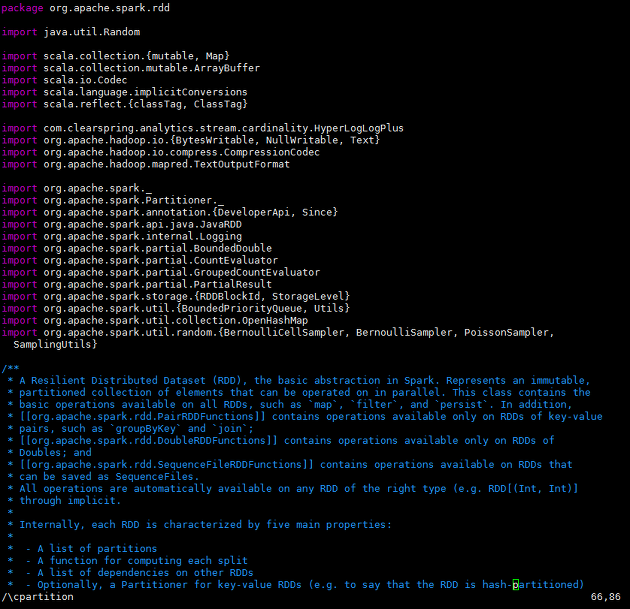Click the 'Internally, each RDD is characterized' line

200,525
